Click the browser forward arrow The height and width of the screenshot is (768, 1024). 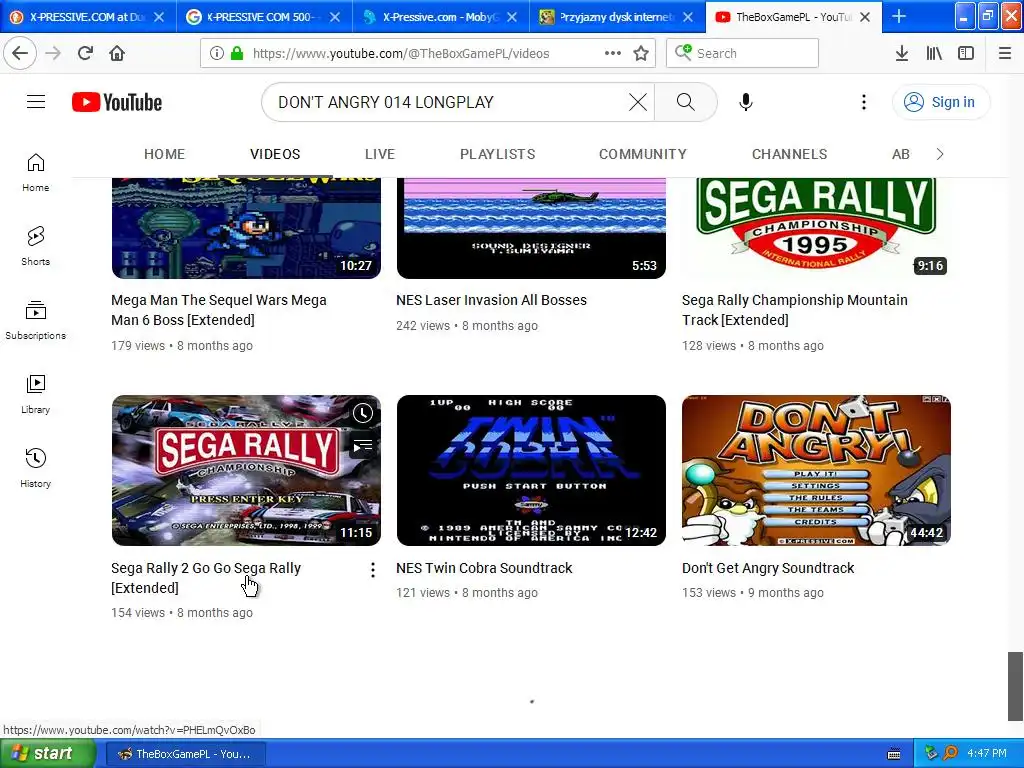coord(53,53)
